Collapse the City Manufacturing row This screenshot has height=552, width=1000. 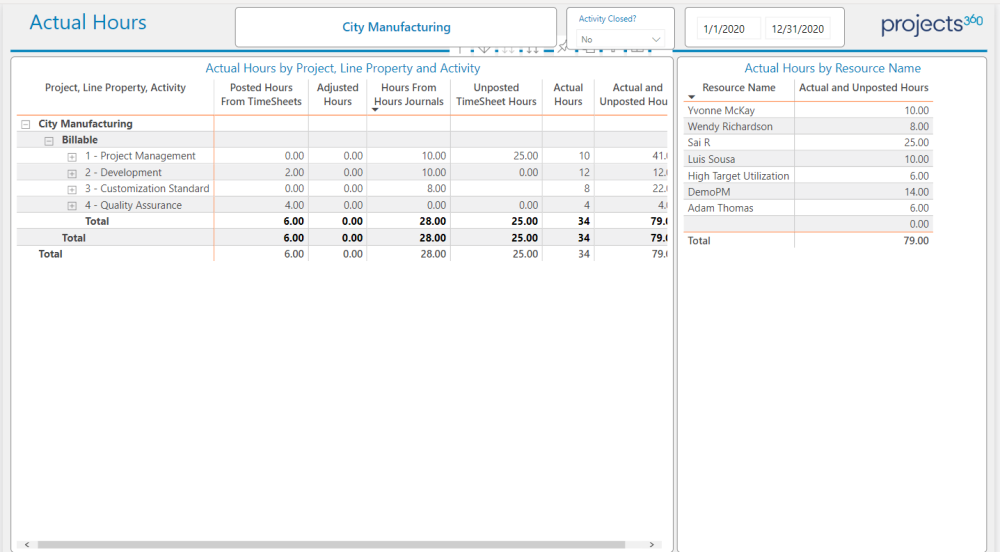25,125
